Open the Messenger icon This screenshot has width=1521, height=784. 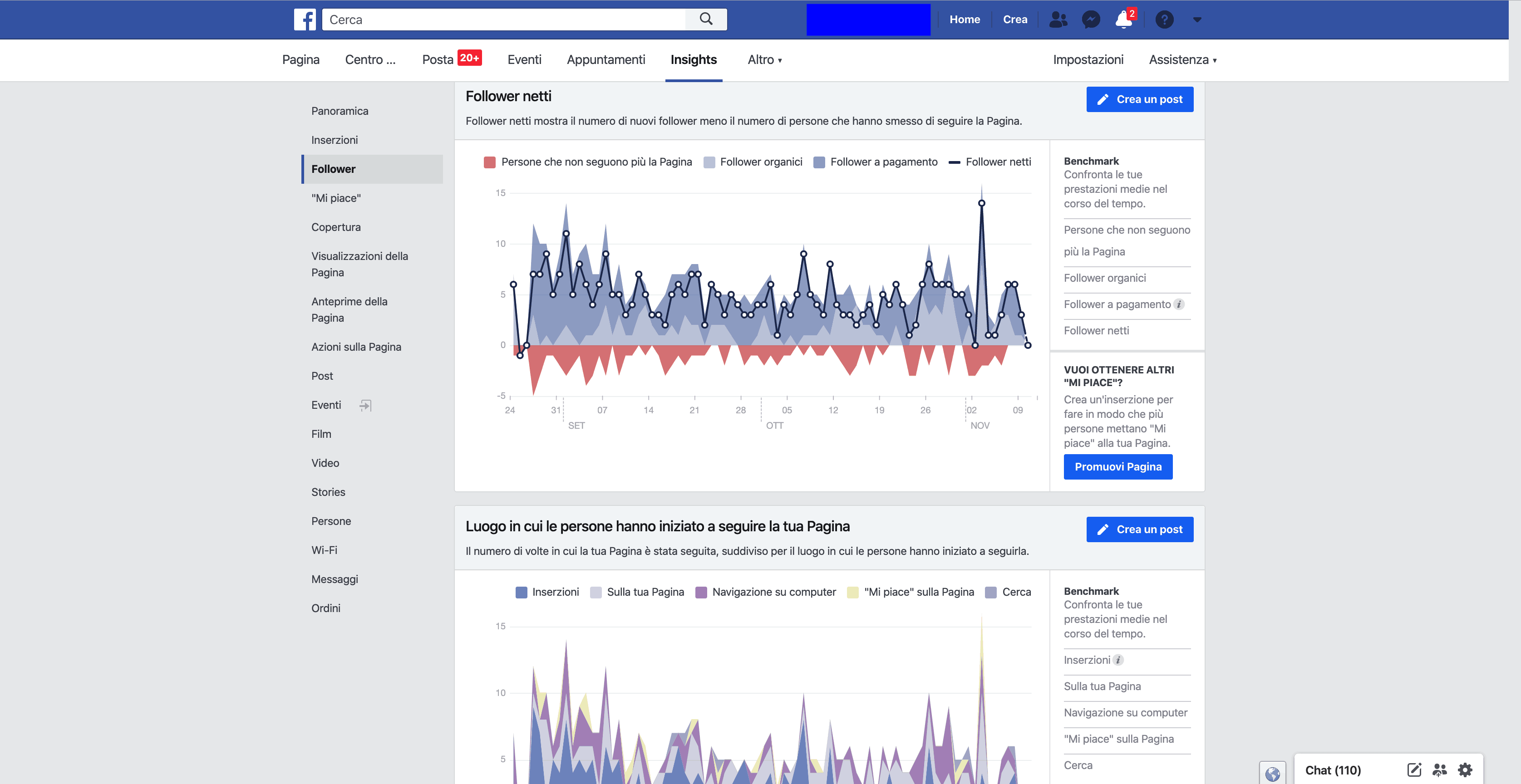[x=1091, y=20]
